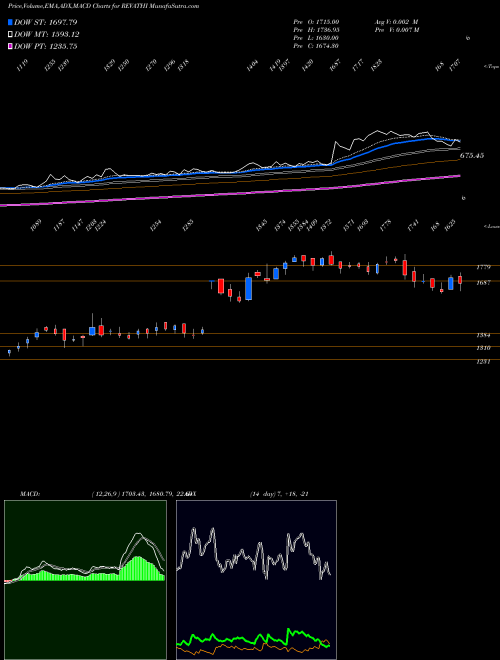
Task: Click the MACD (12,26,9) values text
Action: tap(141, 494)
